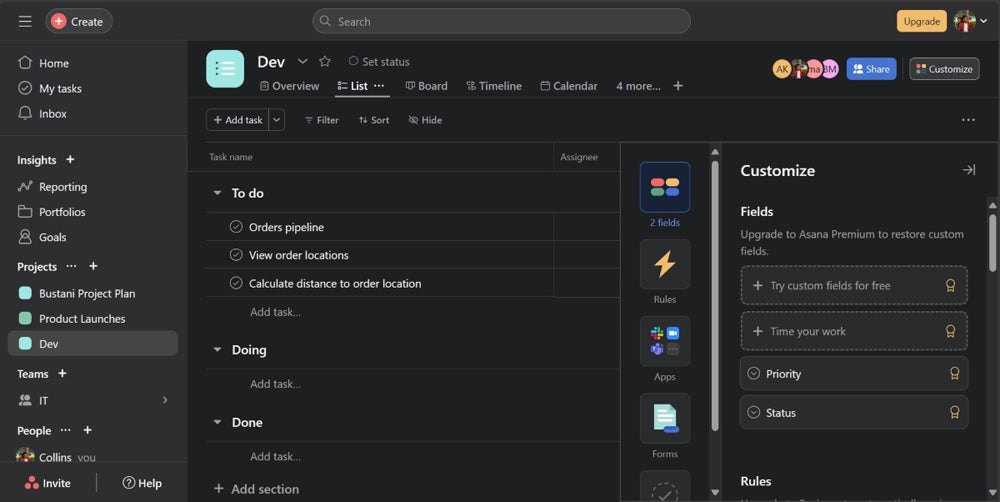1000x502 pixels.
Task: Click Time your work field
Action: 854,331
